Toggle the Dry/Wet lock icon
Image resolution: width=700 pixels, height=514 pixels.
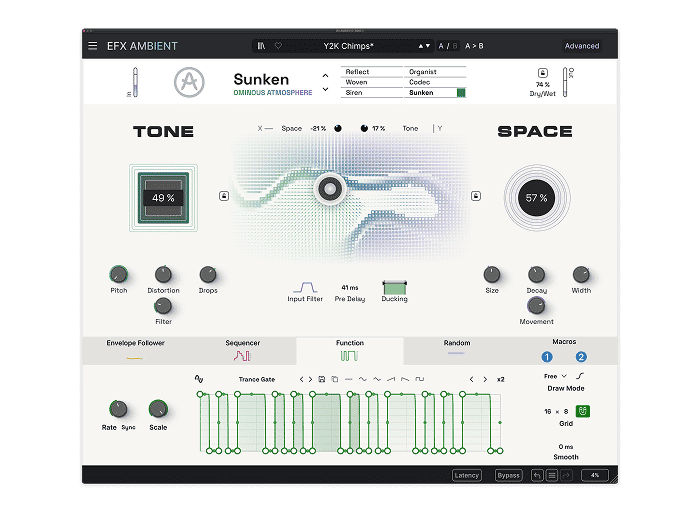click(542, 73)
